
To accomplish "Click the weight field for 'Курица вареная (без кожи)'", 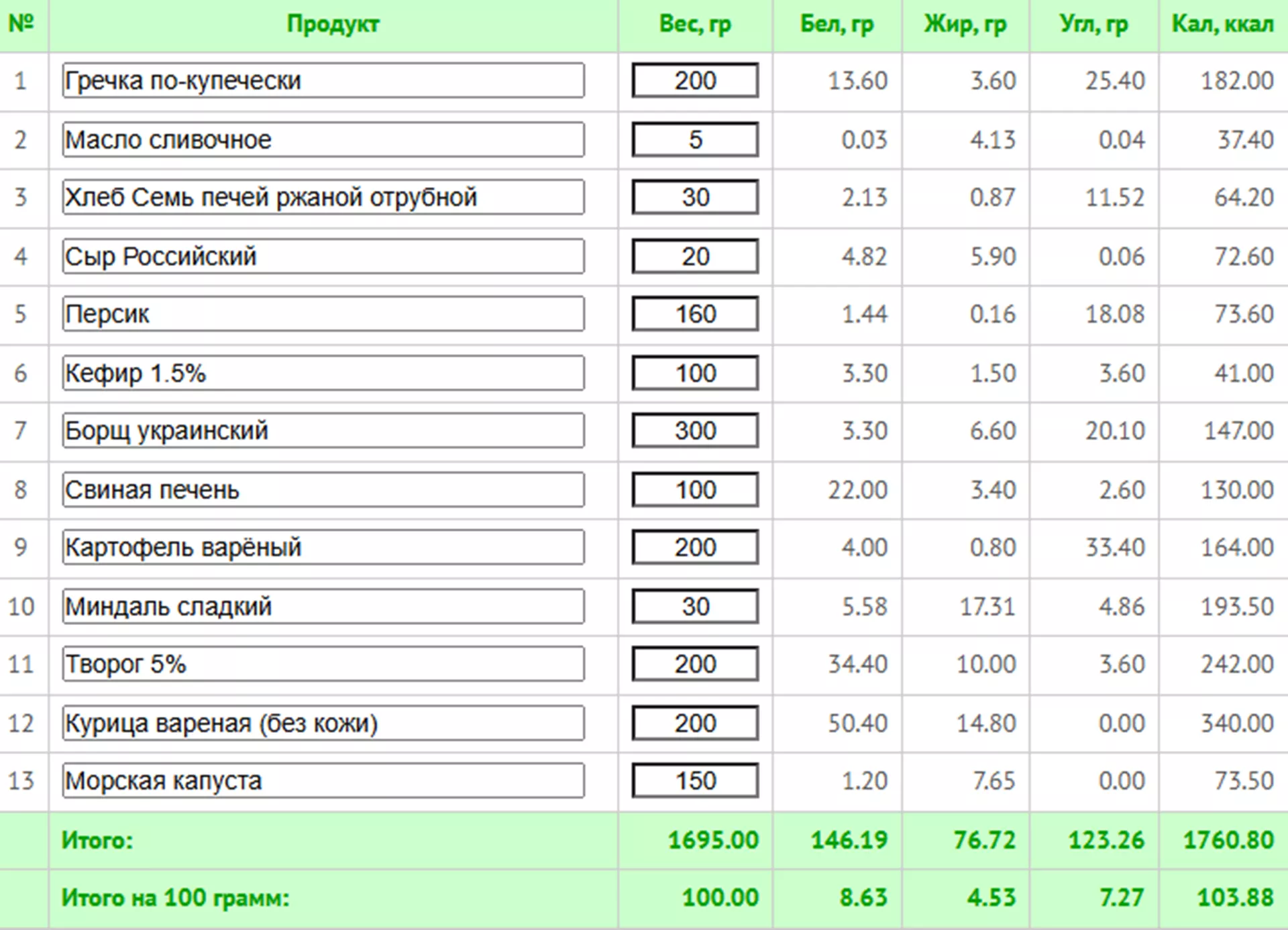I will pos(695,723).
